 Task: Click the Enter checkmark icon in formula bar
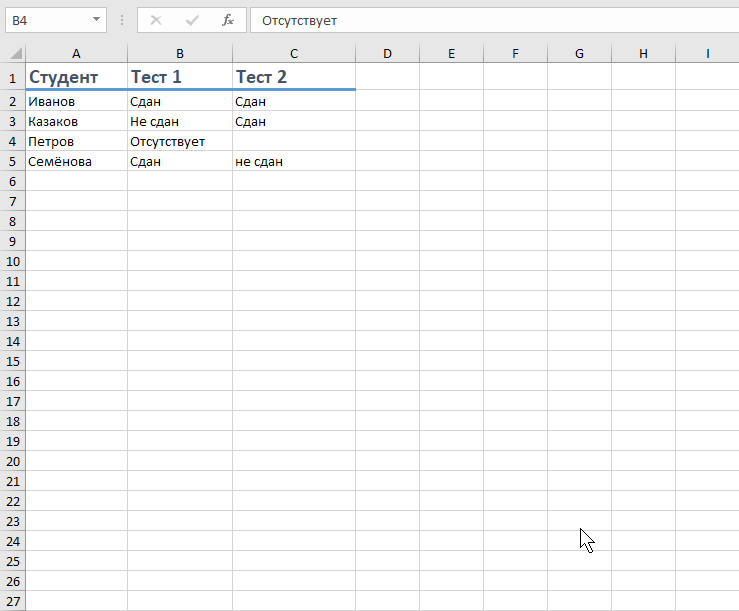pos(192,20)
